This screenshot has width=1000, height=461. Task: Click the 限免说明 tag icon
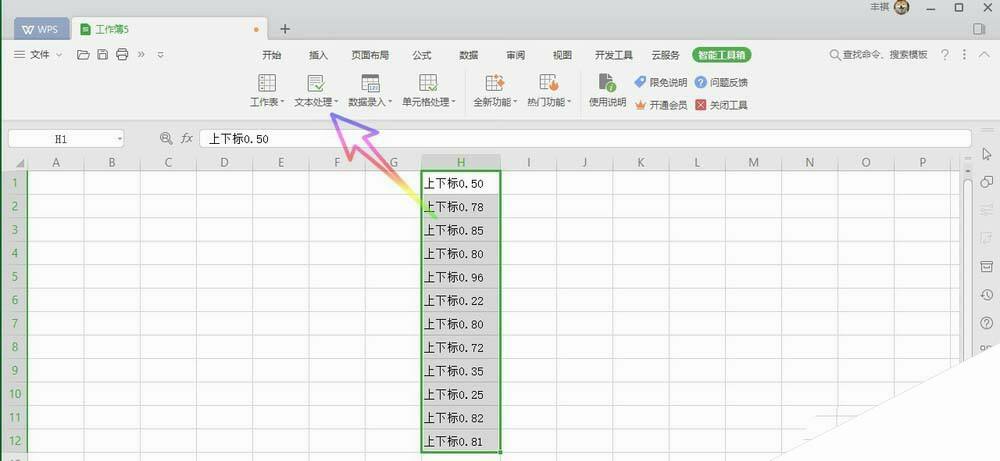(x=640, y=82)
